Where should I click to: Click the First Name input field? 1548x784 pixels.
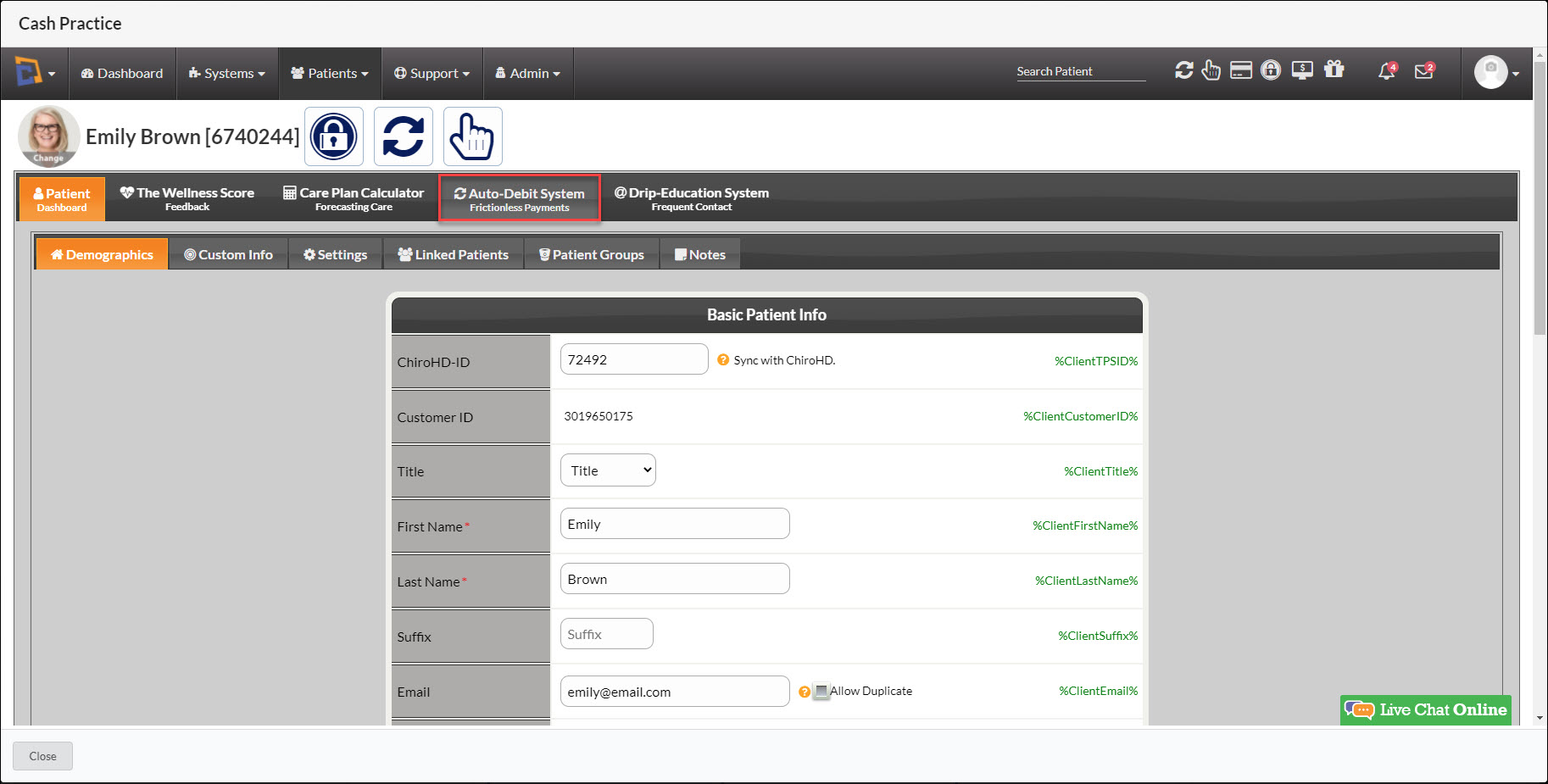point(675,524)
